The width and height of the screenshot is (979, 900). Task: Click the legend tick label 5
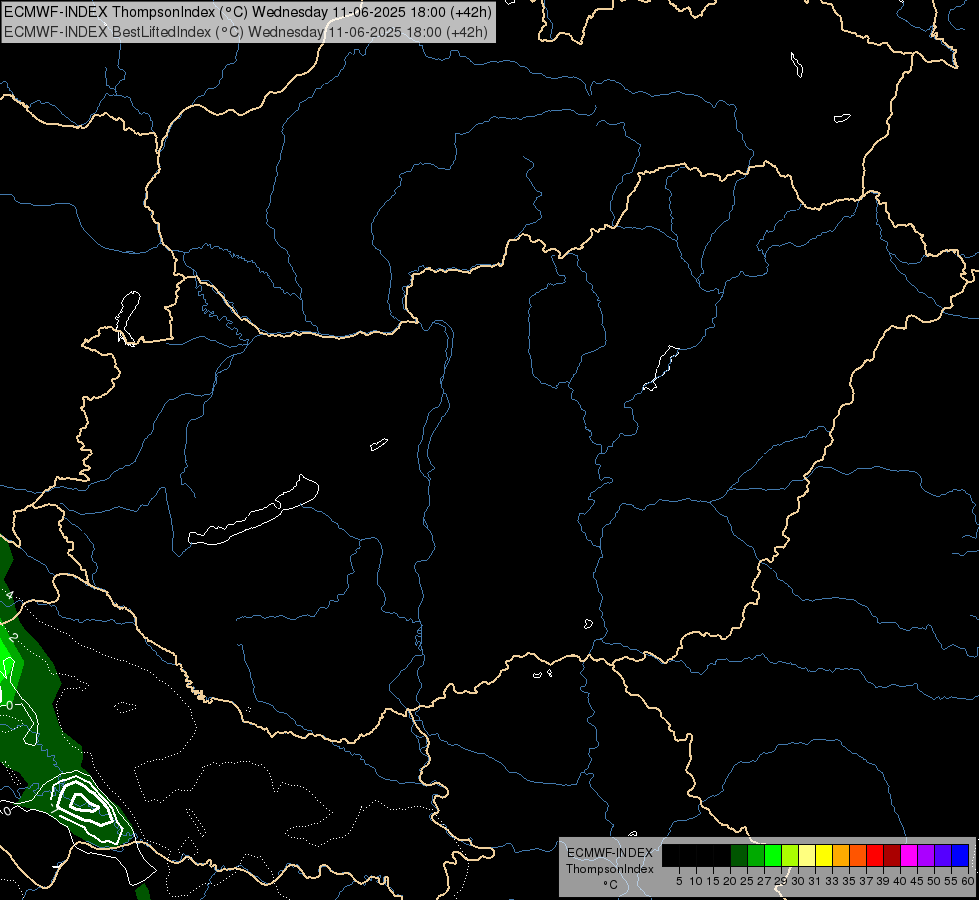point(679,881)
